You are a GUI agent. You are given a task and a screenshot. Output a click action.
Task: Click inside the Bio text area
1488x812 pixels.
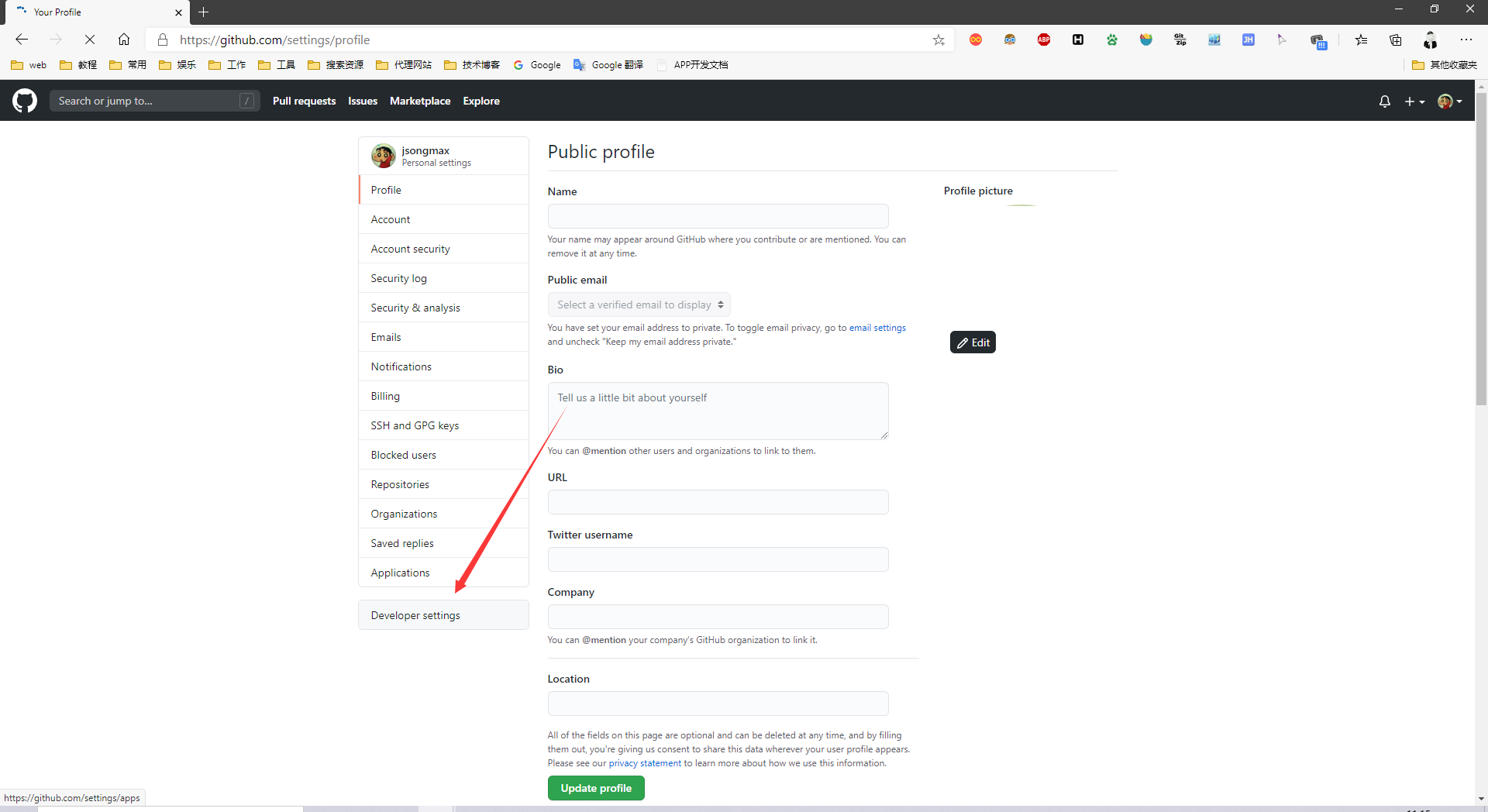(x=718, y=411)
